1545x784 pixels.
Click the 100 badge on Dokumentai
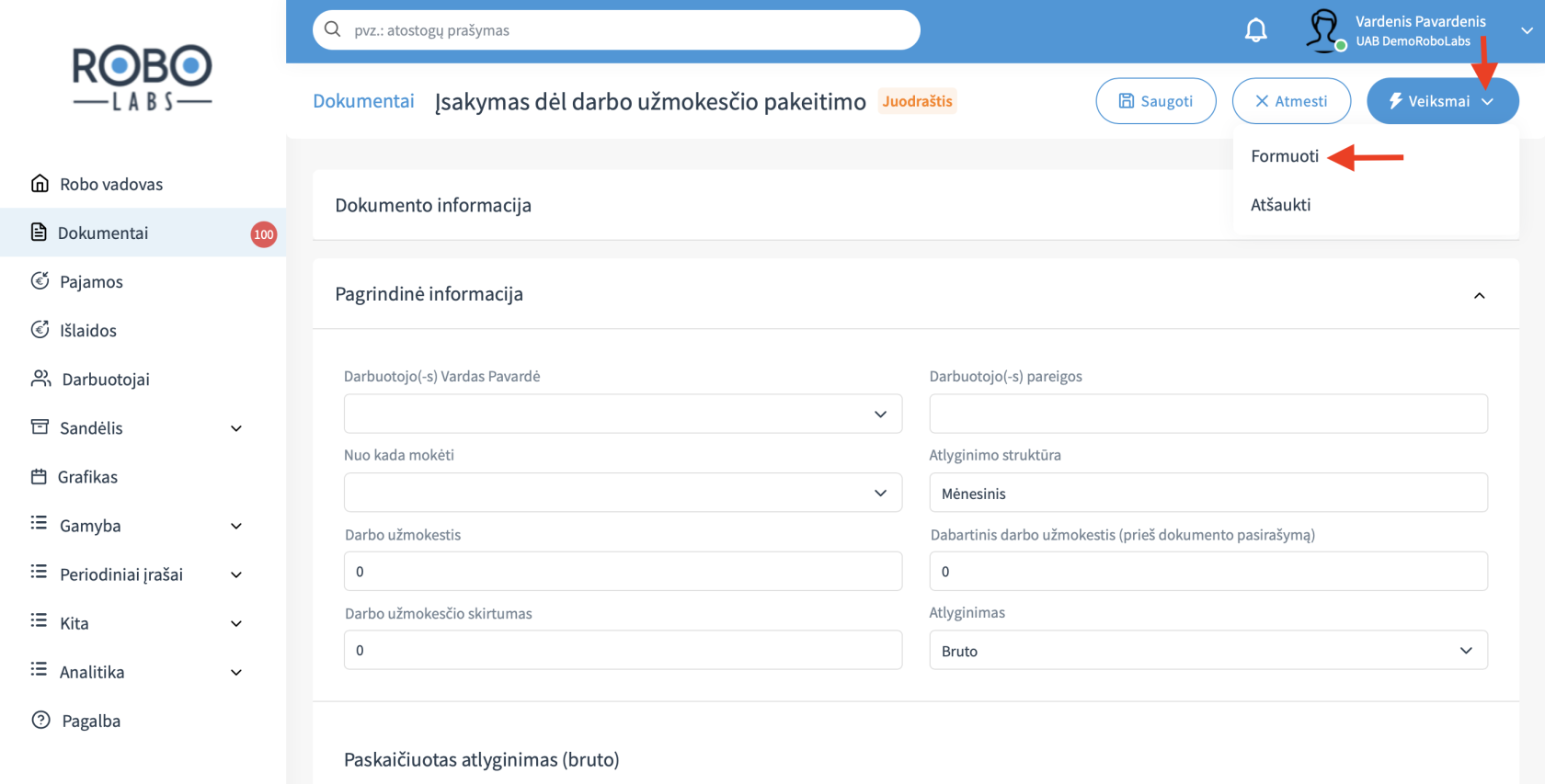pyautogui.click(x=264, y=234)
